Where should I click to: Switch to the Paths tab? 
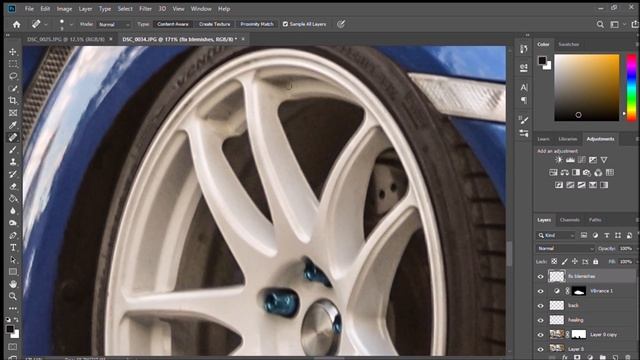(x=595, y=220)
